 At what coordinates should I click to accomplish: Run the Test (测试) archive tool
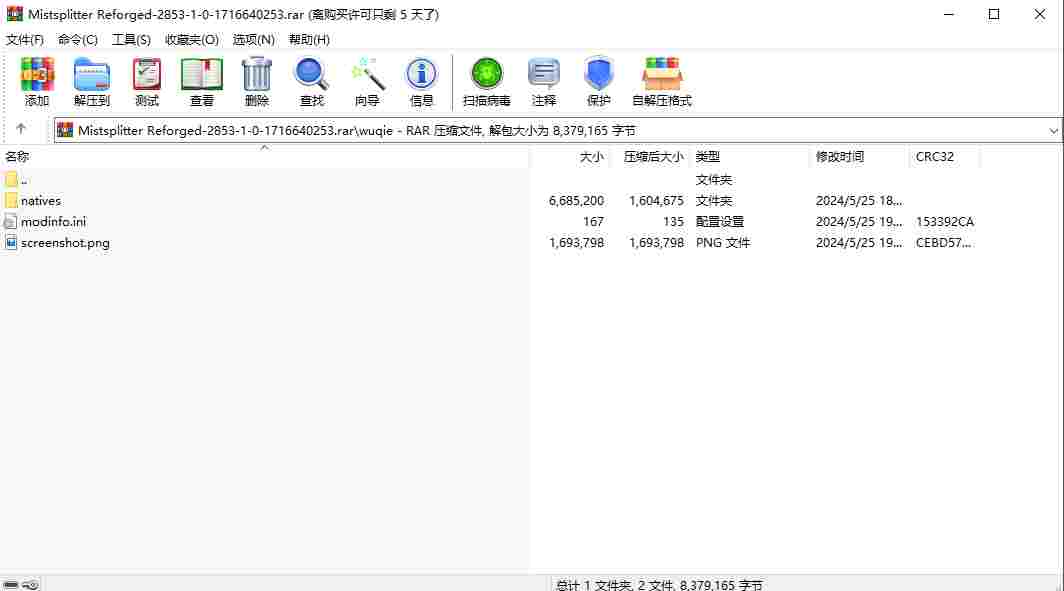(147, 75)
